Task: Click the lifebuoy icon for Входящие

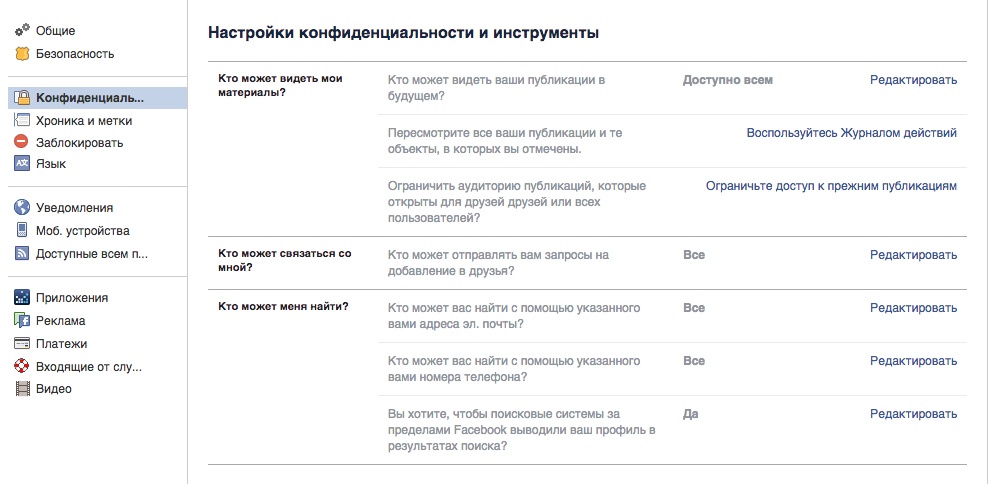Action: [22, 366]
